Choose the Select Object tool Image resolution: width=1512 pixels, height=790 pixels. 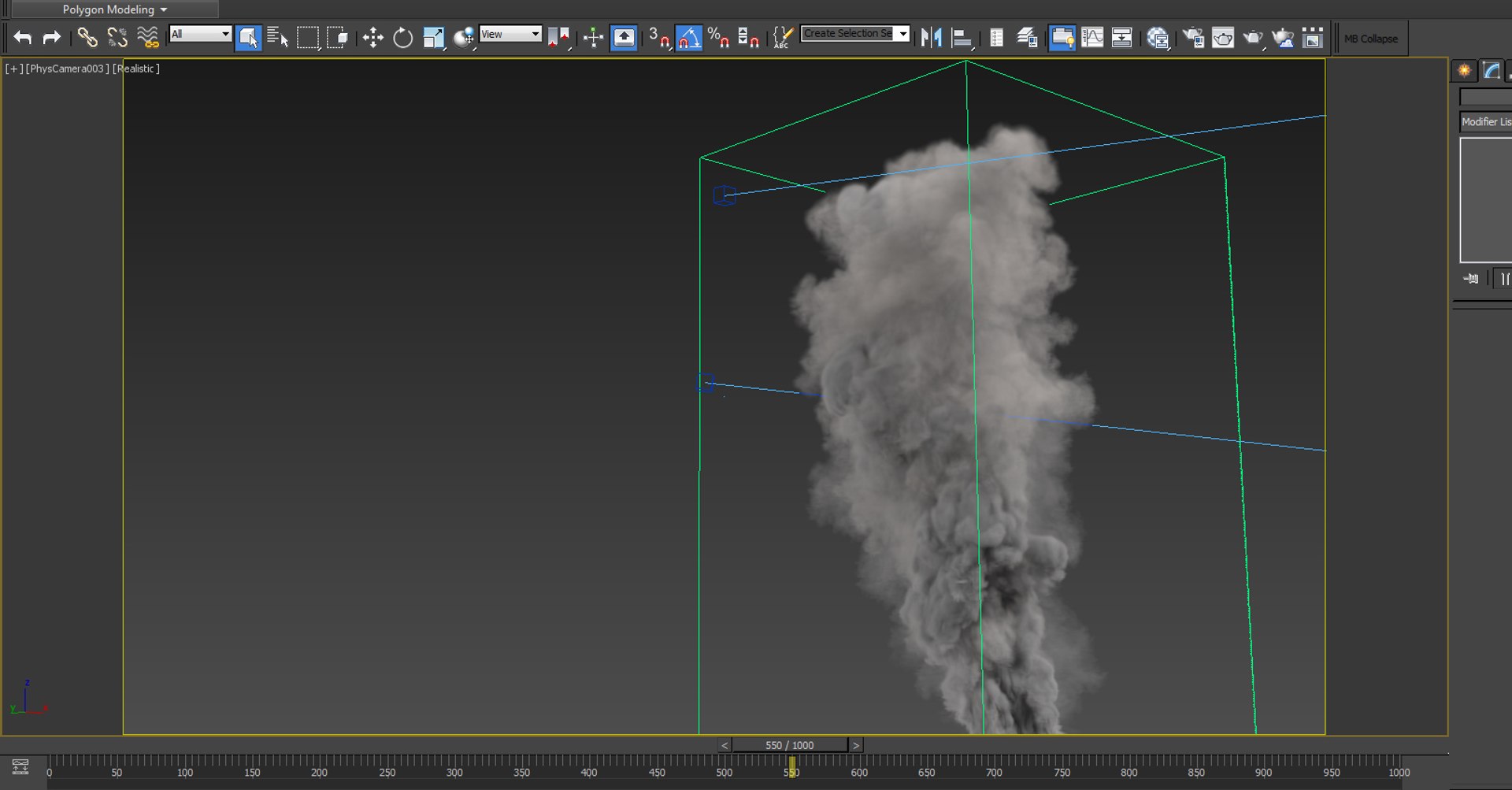(x=248, y=38)
